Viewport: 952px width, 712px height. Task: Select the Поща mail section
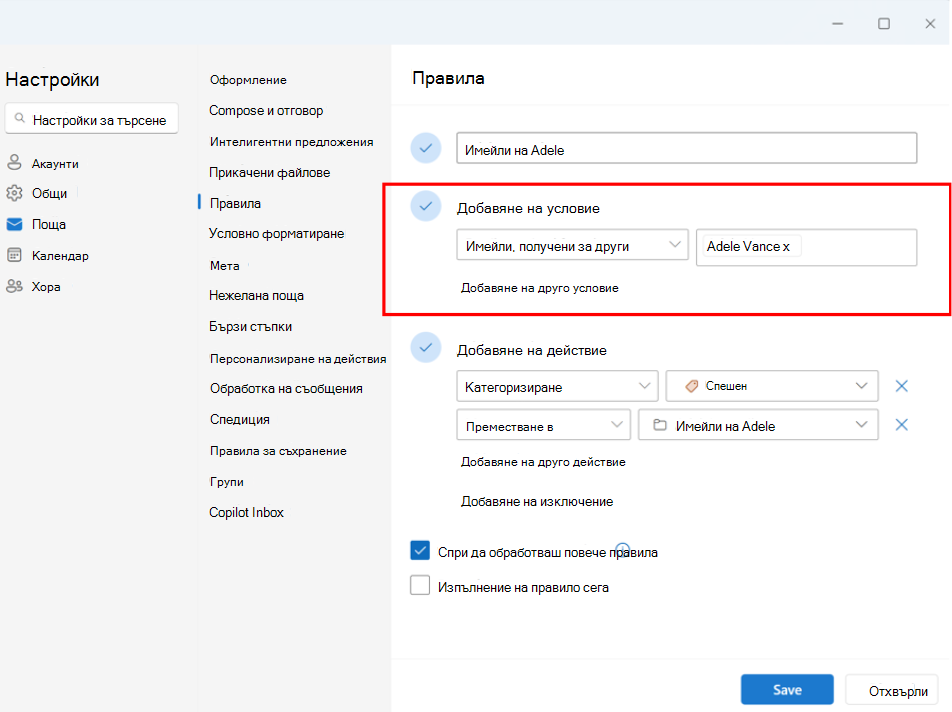point(36,225)
